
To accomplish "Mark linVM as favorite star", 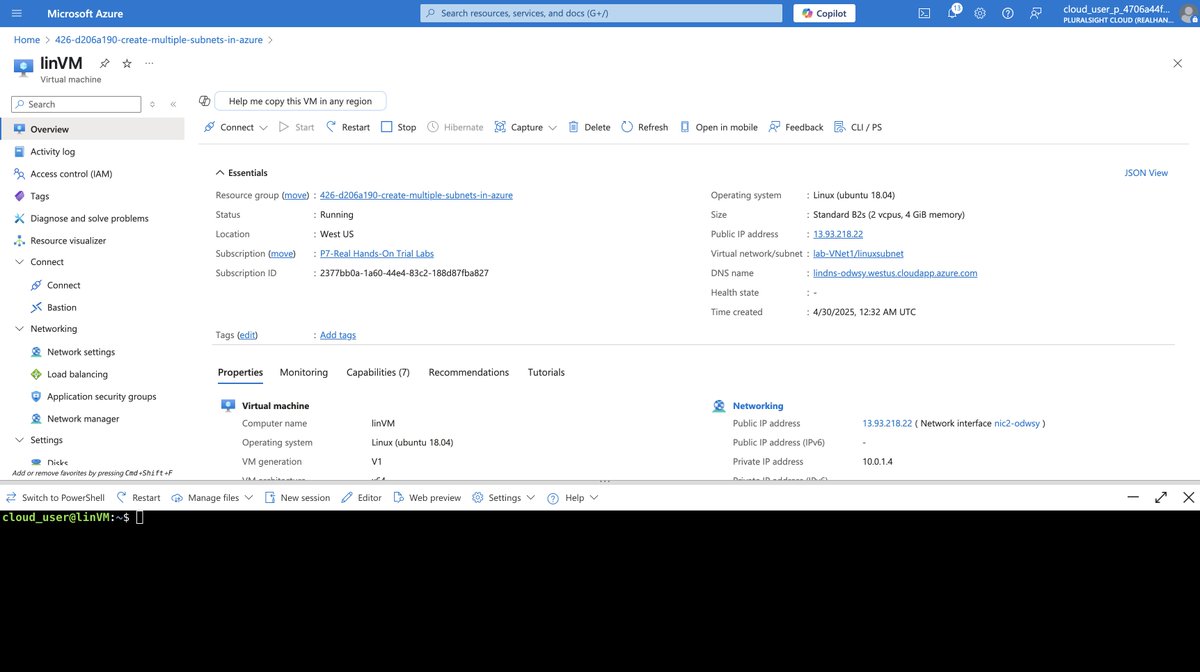I will 127,63.
